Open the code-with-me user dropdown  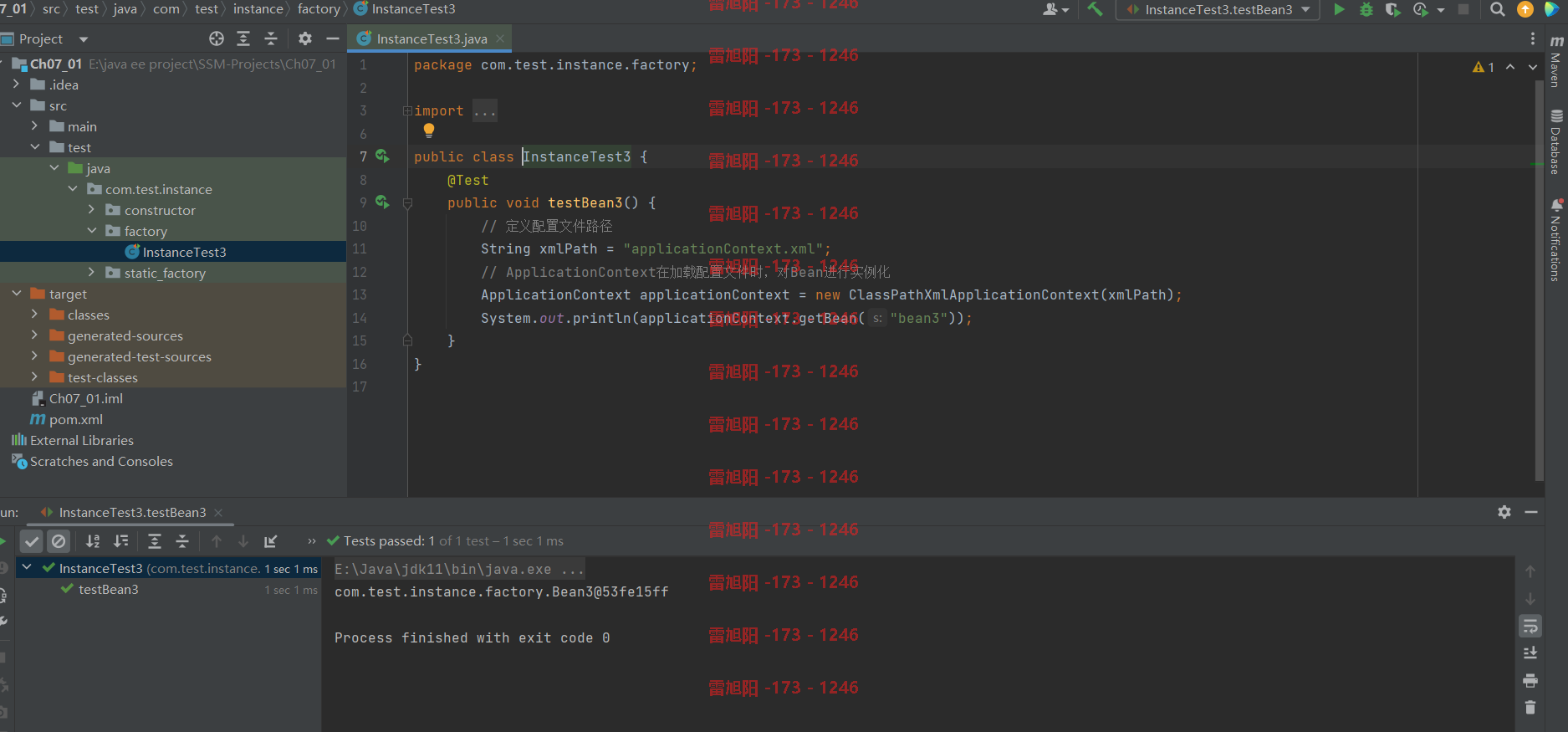pos(1056,9)
